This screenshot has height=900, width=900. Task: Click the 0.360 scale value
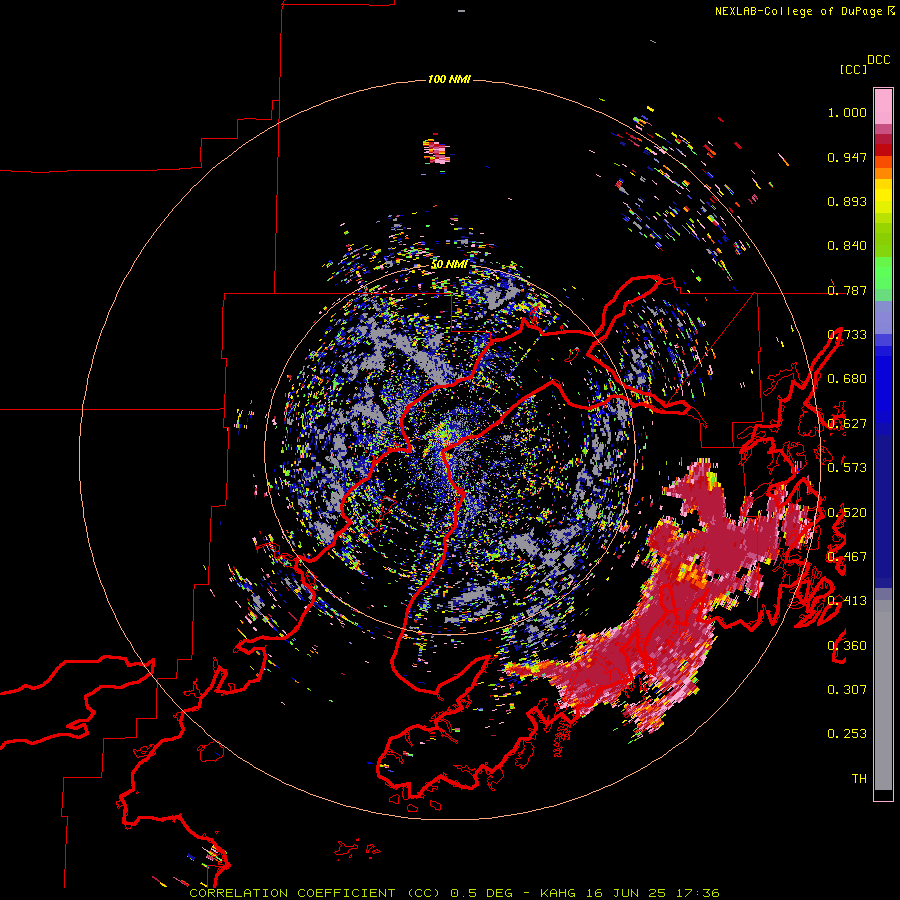(x=847, y=646)
